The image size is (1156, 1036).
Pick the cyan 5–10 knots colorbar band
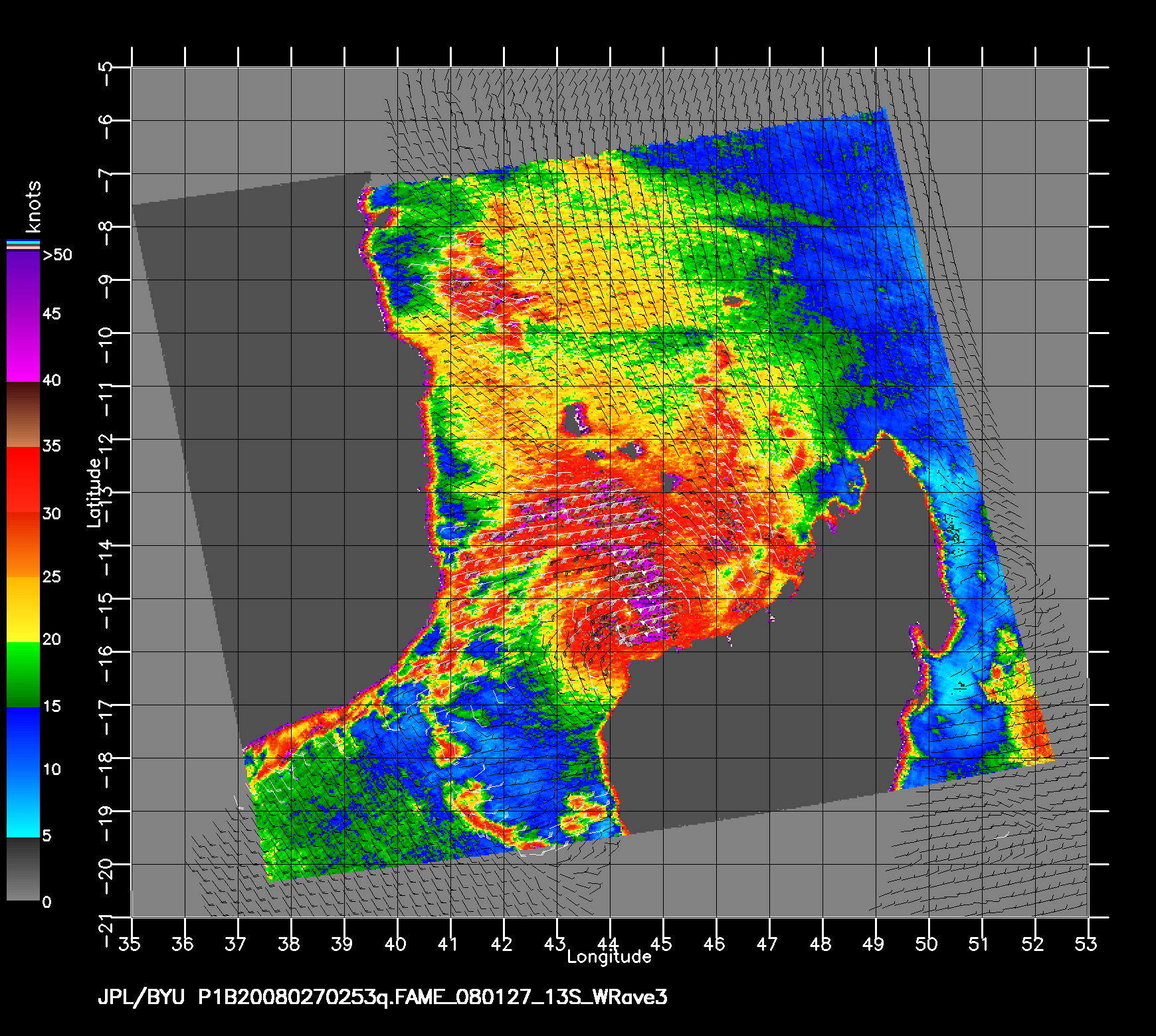23,804
